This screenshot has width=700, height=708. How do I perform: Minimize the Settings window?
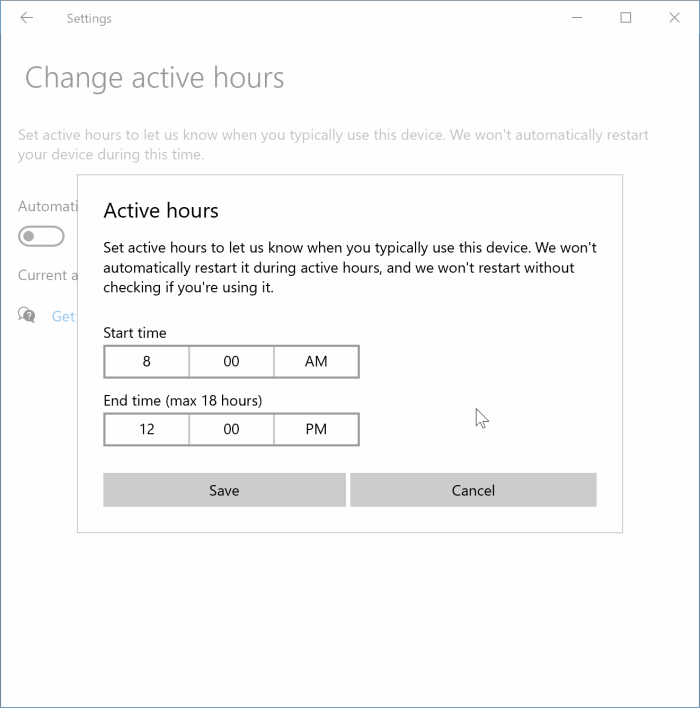point(577,18)
